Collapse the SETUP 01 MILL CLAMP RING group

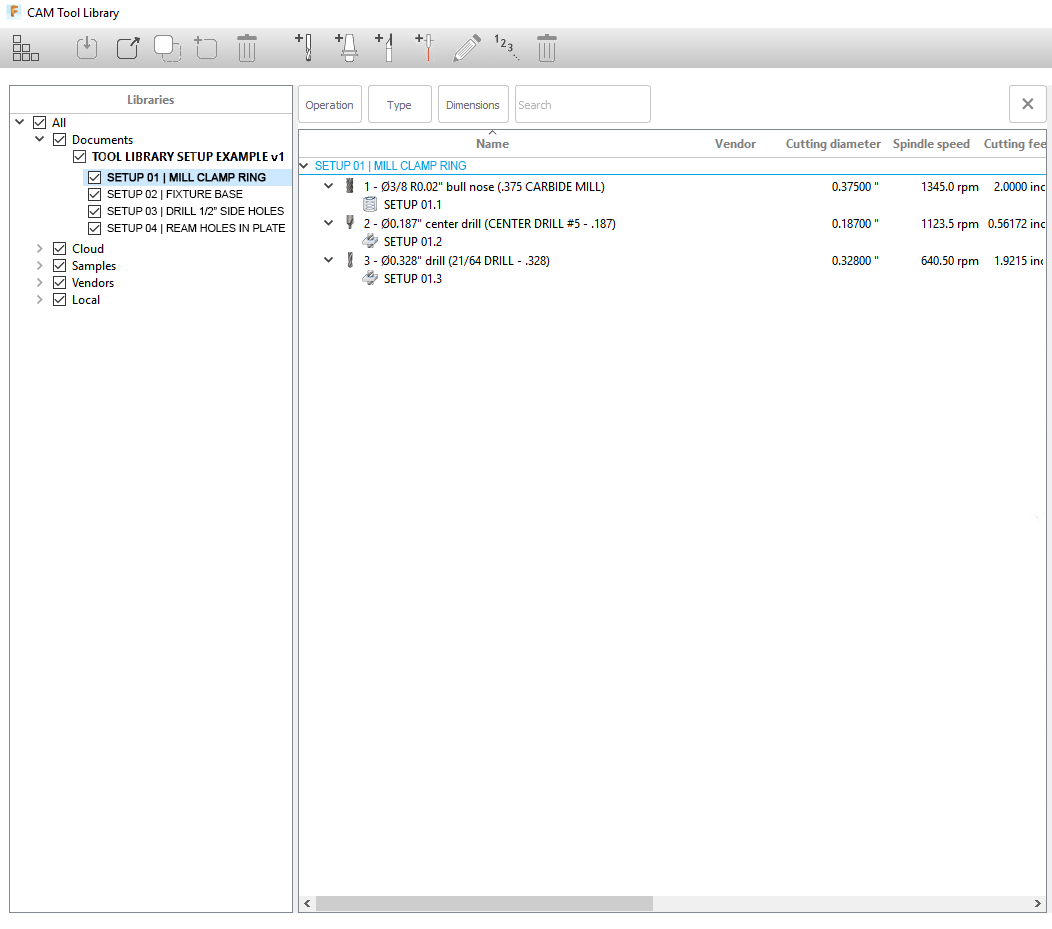[x=303, y=165]
